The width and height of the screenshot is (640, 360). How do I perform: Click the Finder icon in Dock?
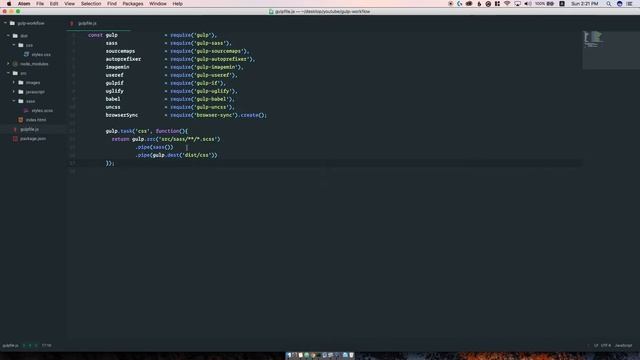pos(289,356)
